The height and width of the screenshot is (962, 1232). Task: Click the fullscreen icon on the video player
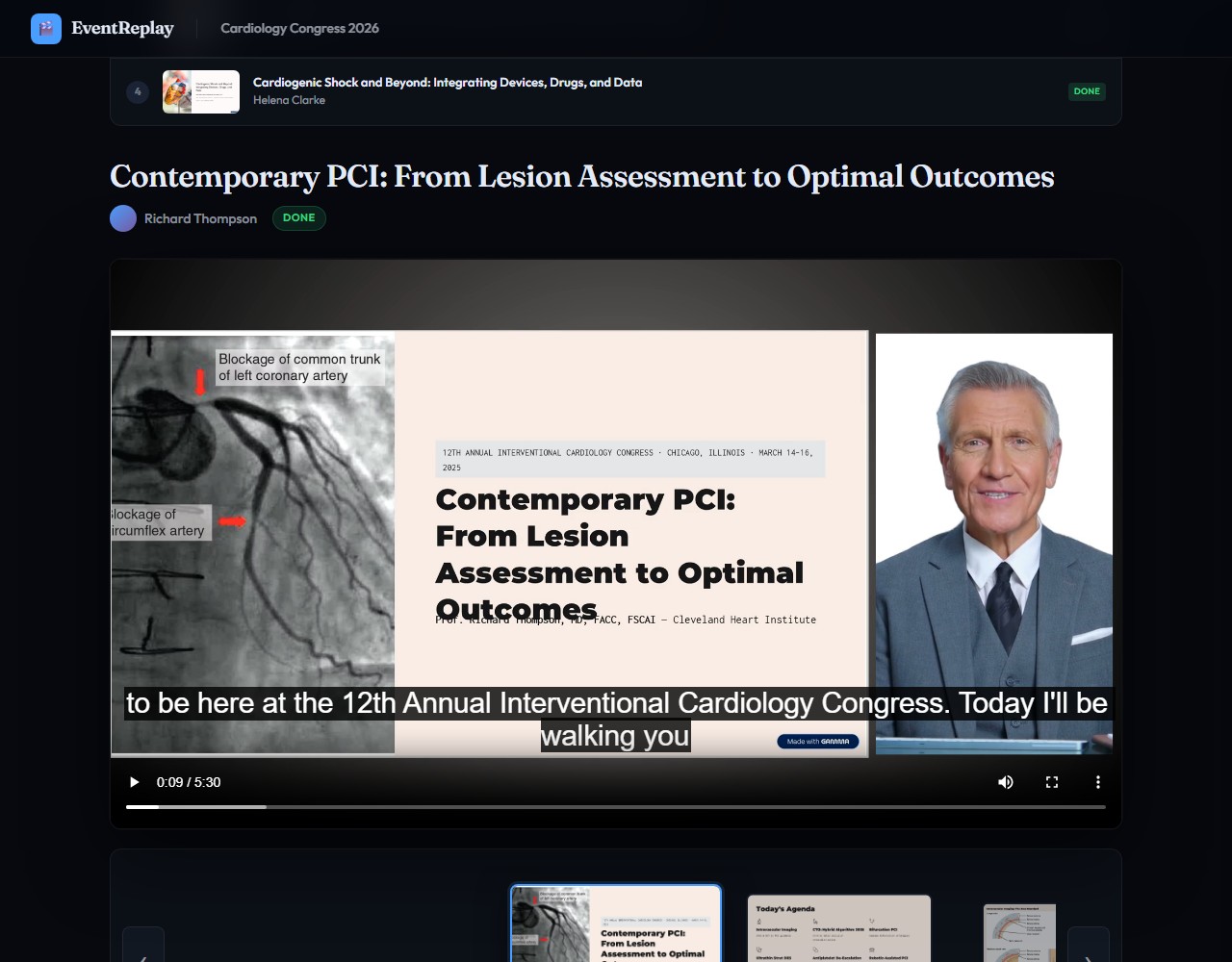point(1052,782)
